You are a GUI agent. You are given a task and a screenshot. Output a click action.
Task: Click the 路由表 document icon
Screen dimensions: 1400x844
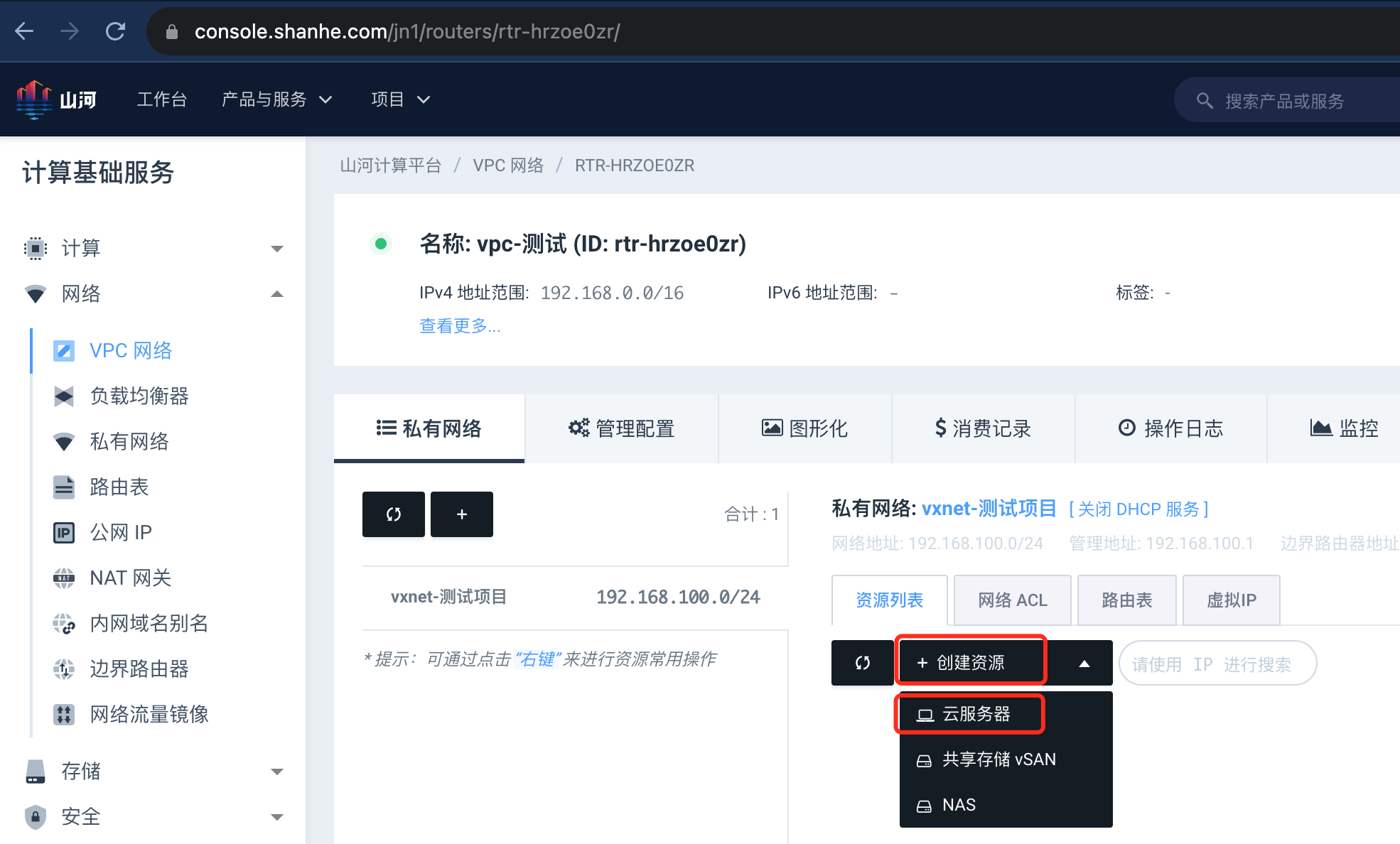coord(64,487)
